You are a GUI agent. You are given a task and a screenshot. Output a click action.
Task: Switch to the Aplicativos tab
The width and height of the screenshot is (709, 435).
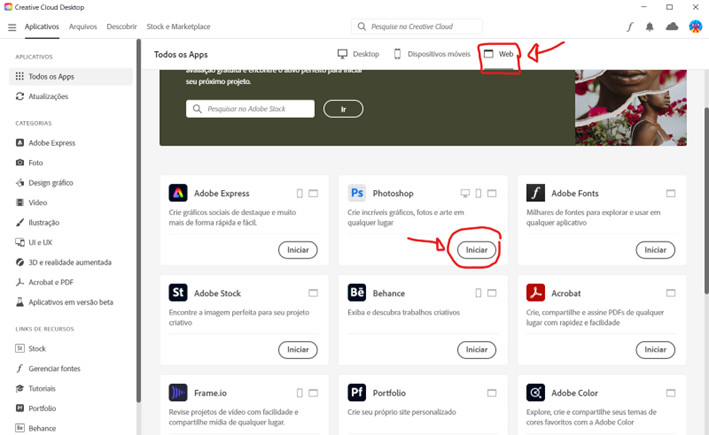(x=42, y=27)
